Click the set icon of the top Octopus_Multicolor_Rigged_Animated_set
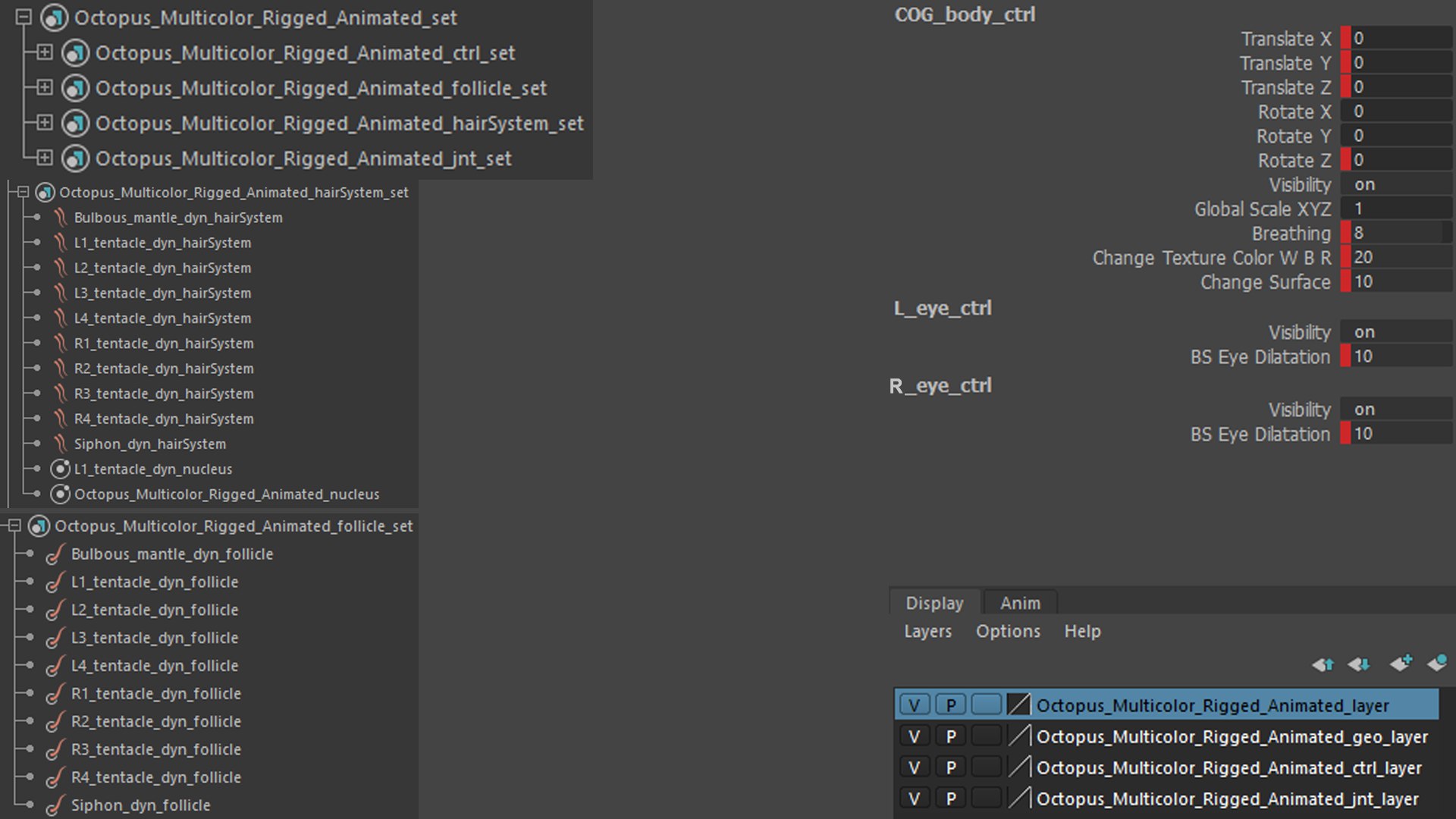 (x=54, y=17)
